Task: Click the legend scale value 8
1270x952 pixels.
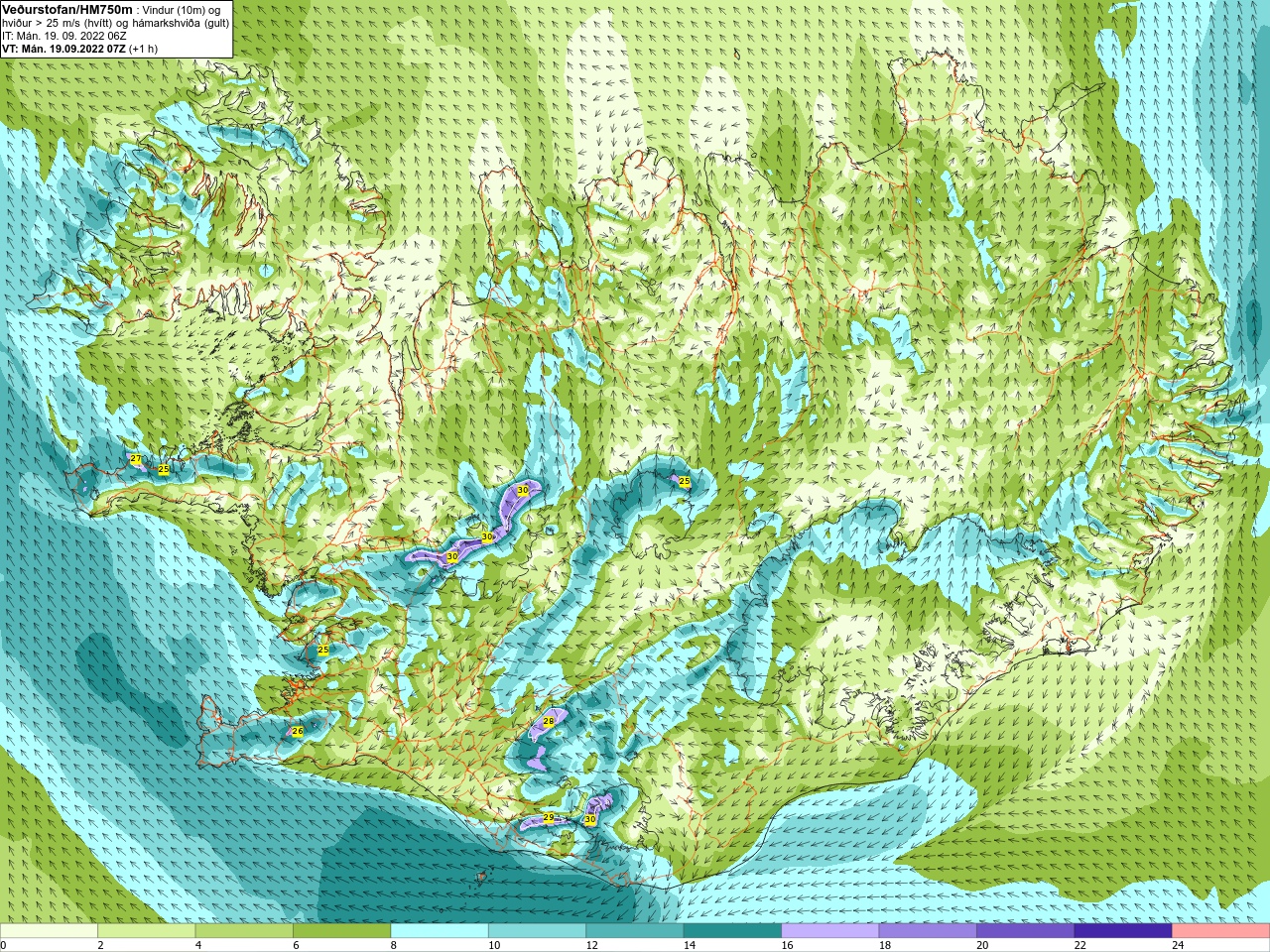Action: [395, 945]
